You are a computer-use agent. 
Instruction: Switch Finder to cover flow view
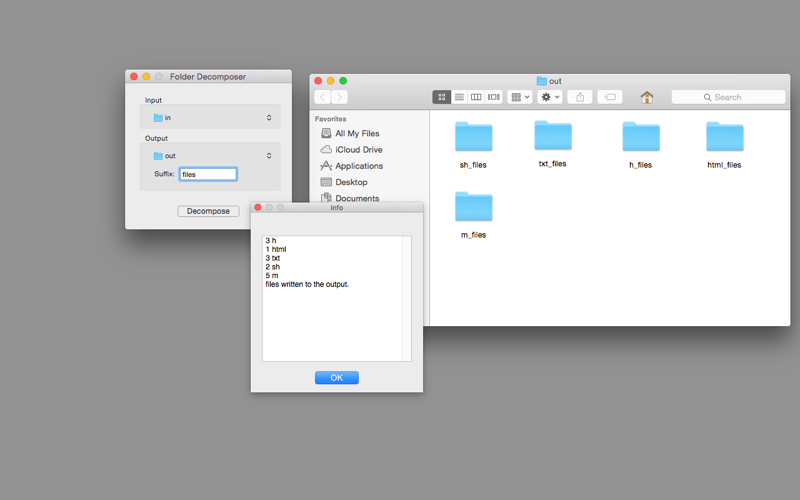pos(493,97)
